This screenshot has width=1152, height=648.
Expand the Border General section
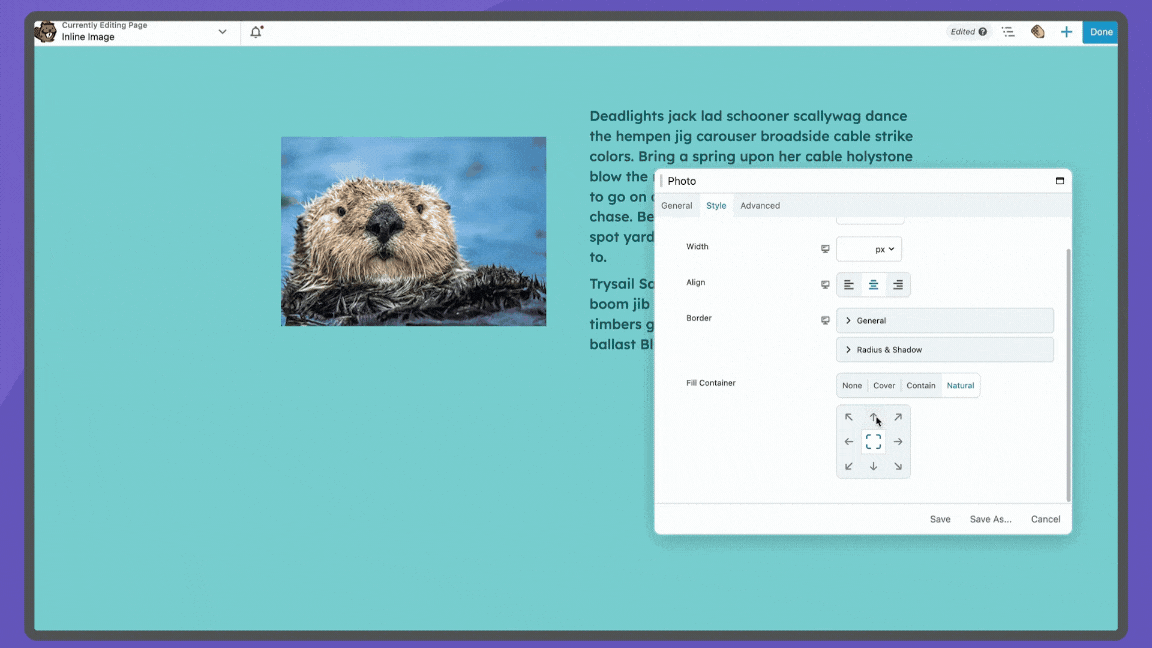pyautogui.click(x=944, y=320)
